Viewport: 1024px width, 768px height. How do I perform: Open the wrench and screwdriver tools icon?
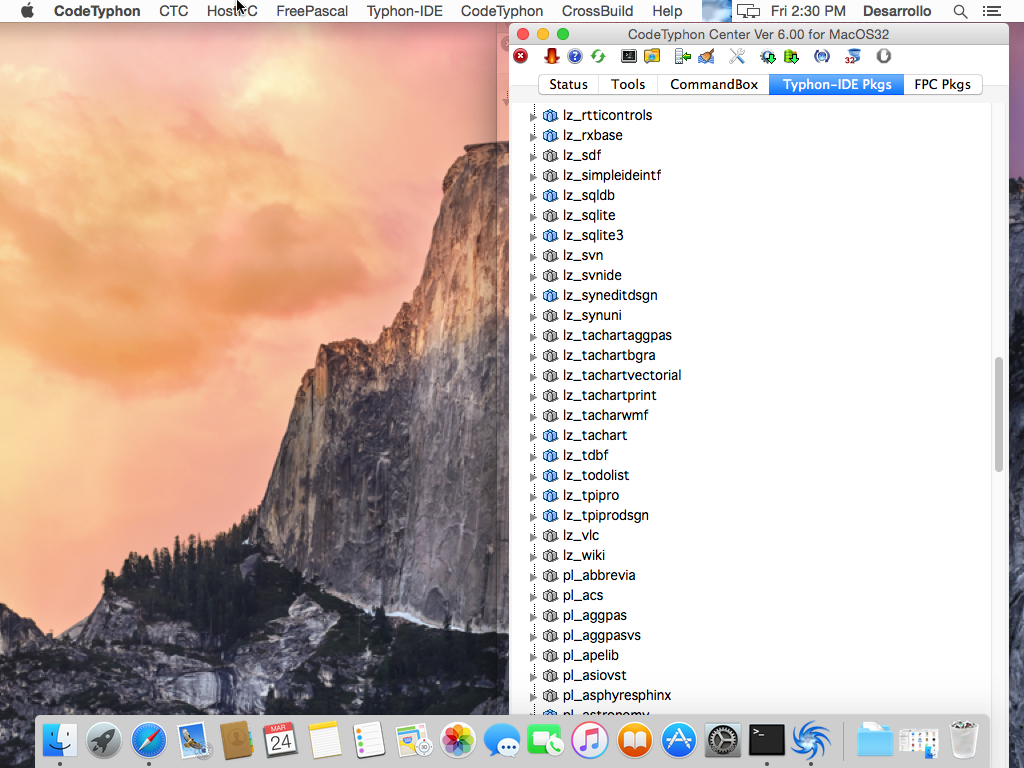737,57
